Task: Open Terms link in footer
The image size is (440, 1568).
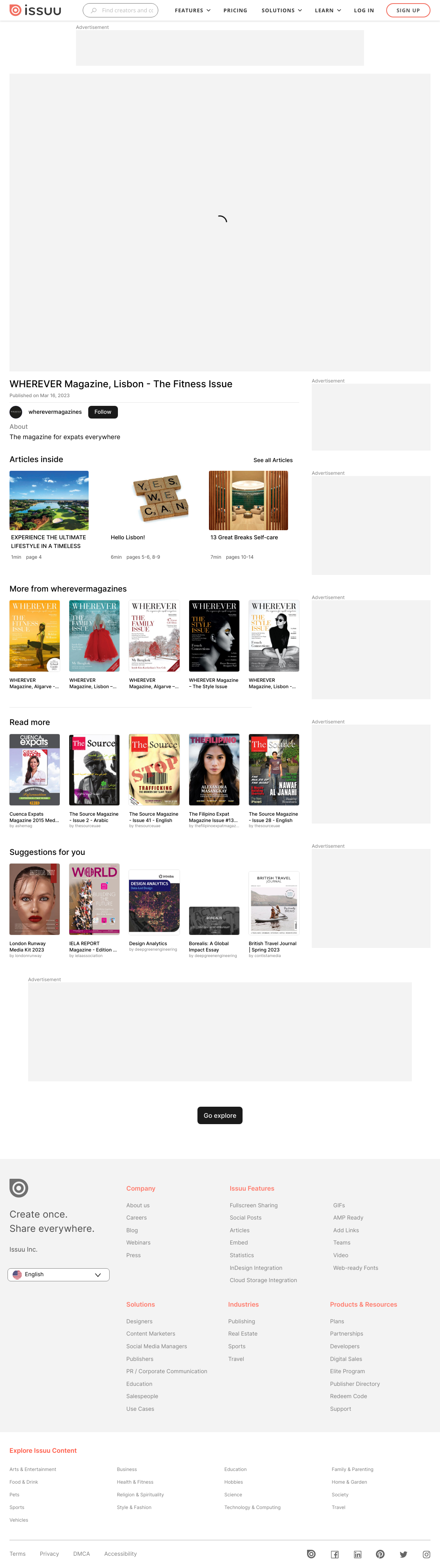Action: [18, 1553]
